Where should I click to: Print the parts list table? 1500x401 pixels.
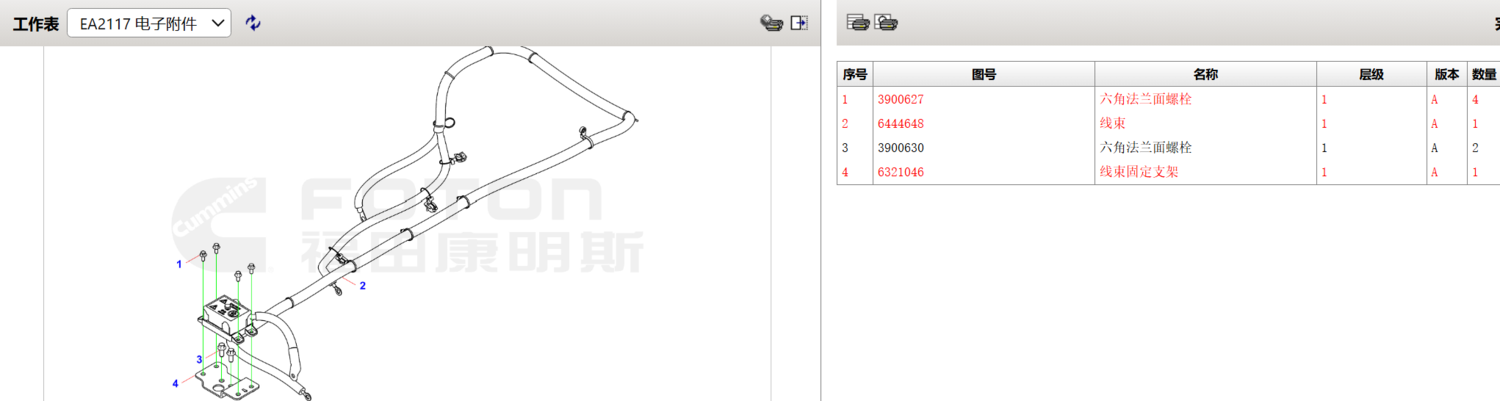tap(857, 22)
